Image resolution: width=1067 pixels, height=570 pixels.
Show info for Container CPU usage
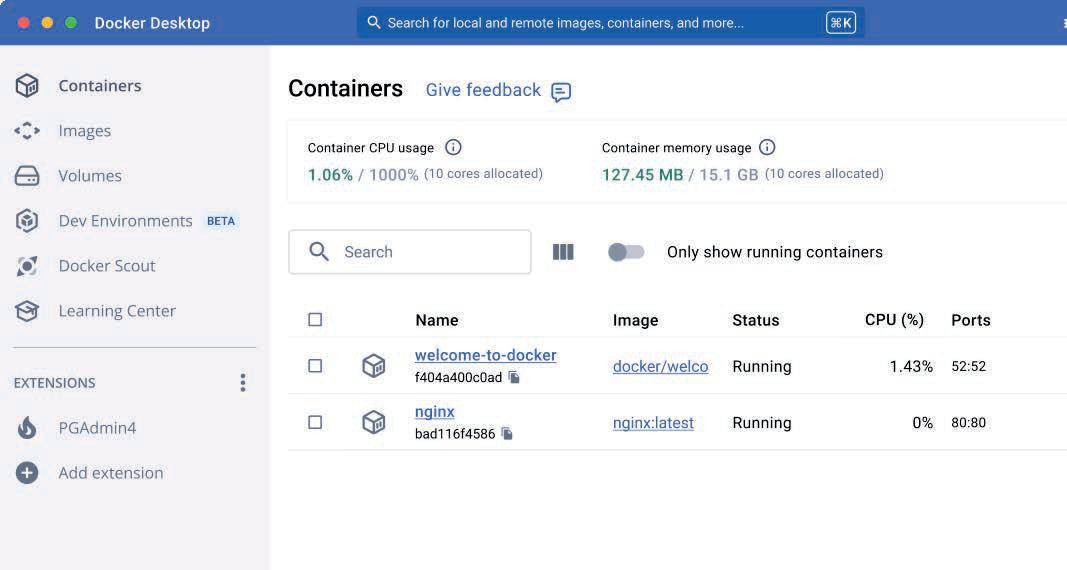(453, 147)
